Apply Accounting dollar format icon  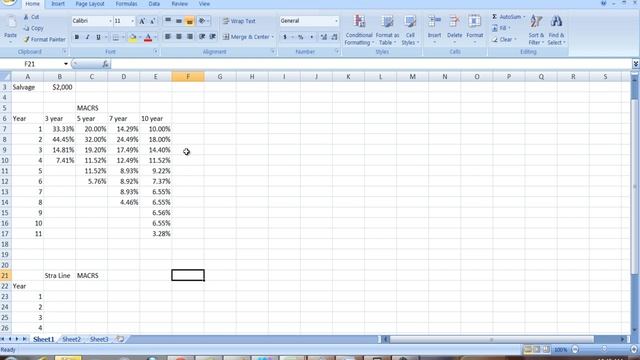click(x=285, y=37)
